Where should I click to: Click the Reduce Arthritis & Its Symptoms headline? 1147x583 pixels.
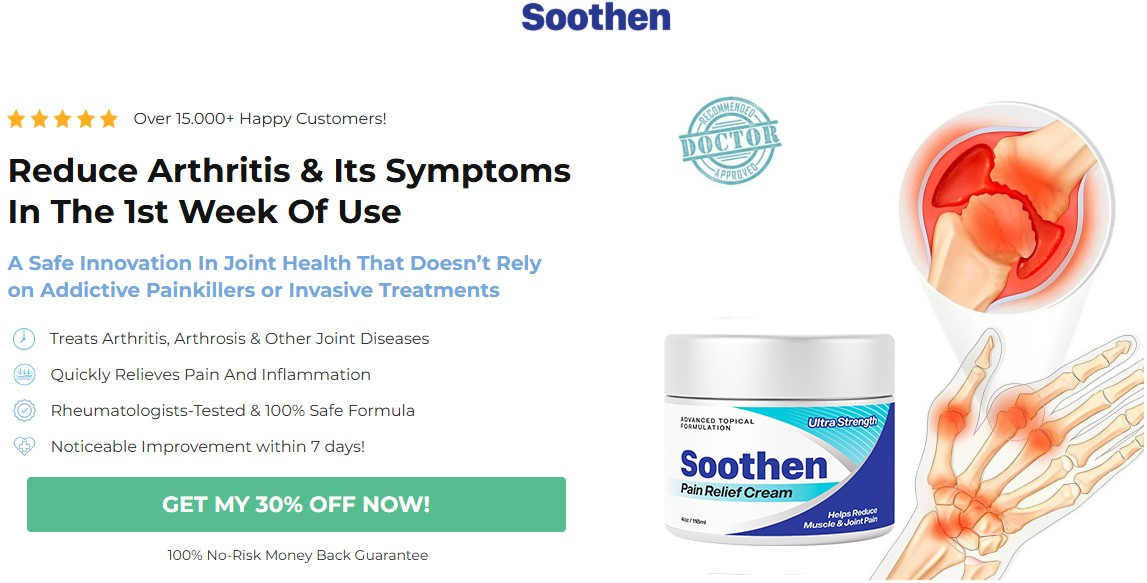pos(289,191)
